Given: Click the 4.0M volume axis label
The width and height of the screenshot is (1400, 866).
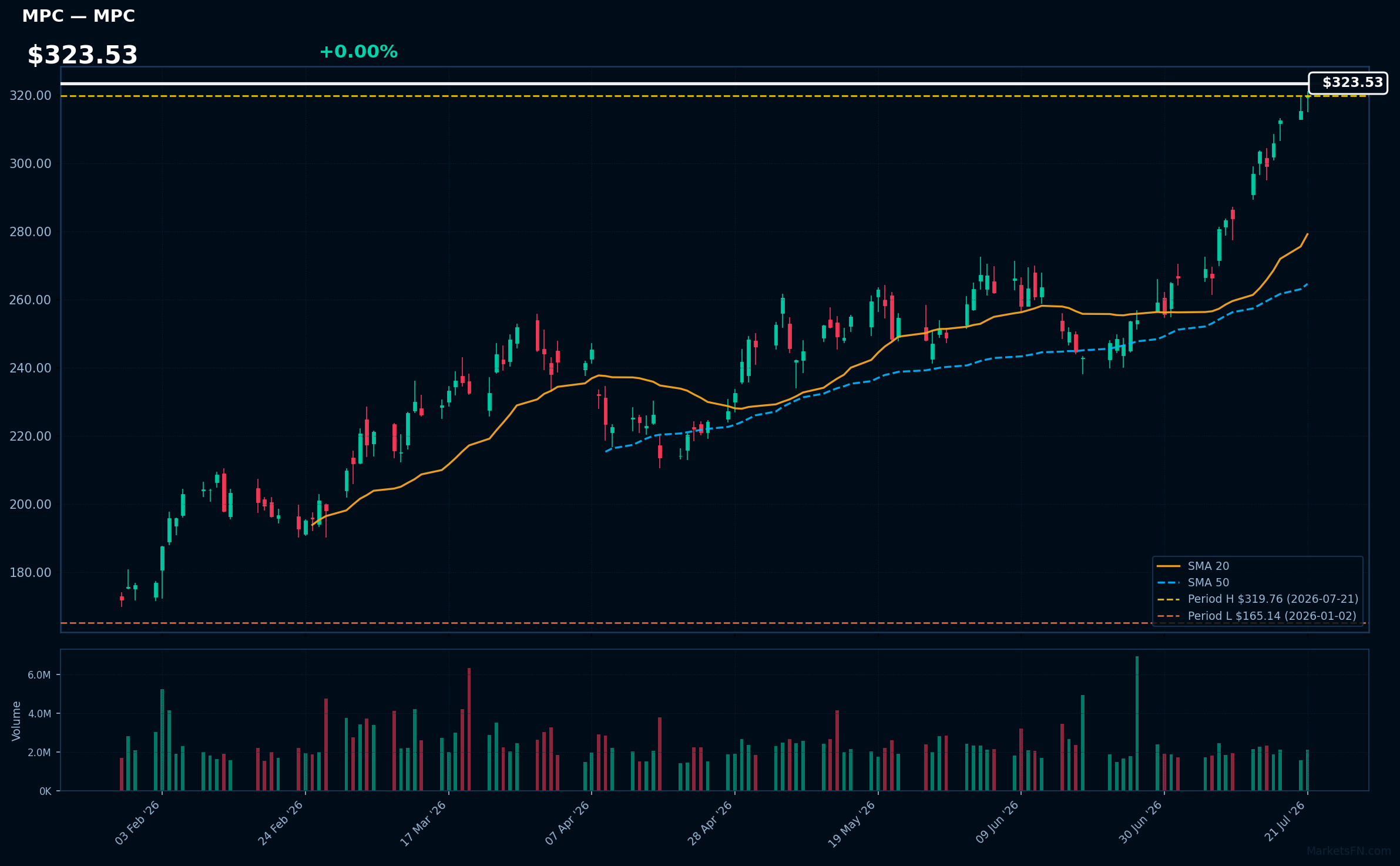Looking at the screenshot, I should coord(39,714).
